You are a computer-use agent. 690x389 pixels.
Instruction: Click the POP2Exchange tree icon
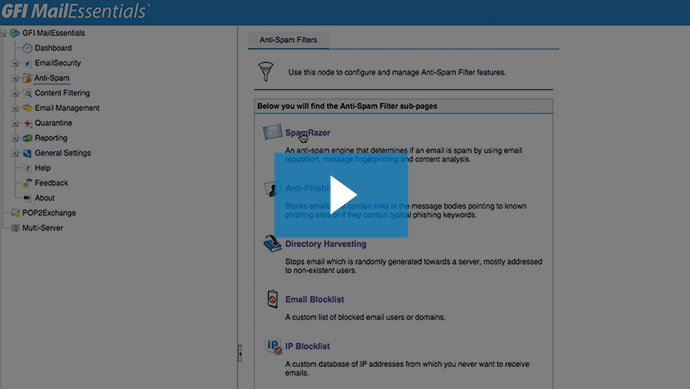click(15, 213)
